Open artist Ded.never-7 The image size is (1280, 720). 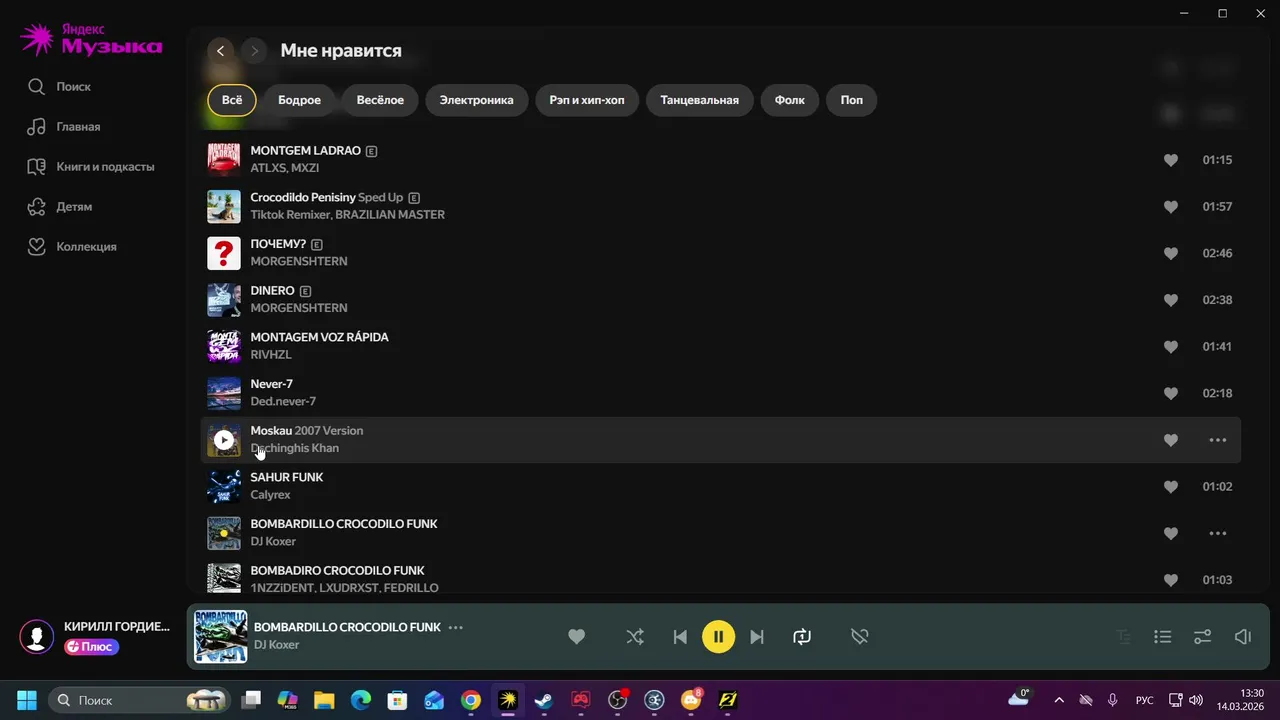283,401
